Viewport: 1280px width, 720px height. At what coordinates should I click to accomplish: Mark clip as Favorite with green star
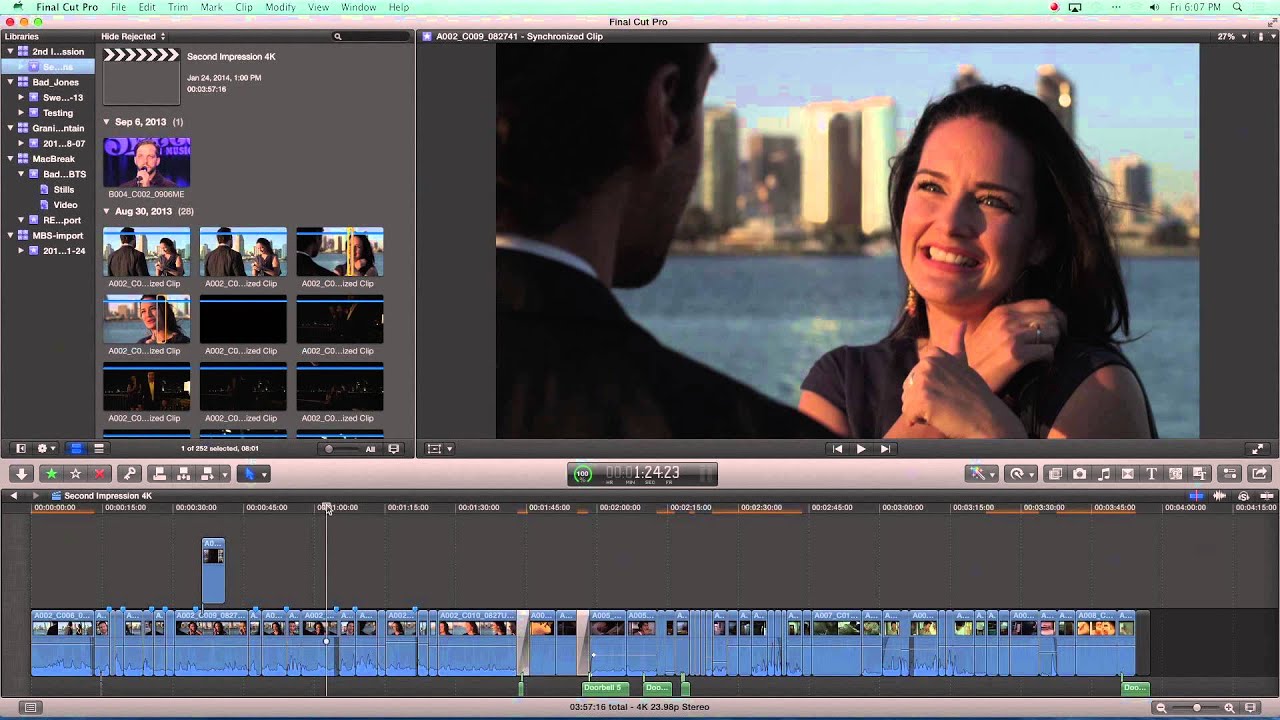(x=51, y=474)
